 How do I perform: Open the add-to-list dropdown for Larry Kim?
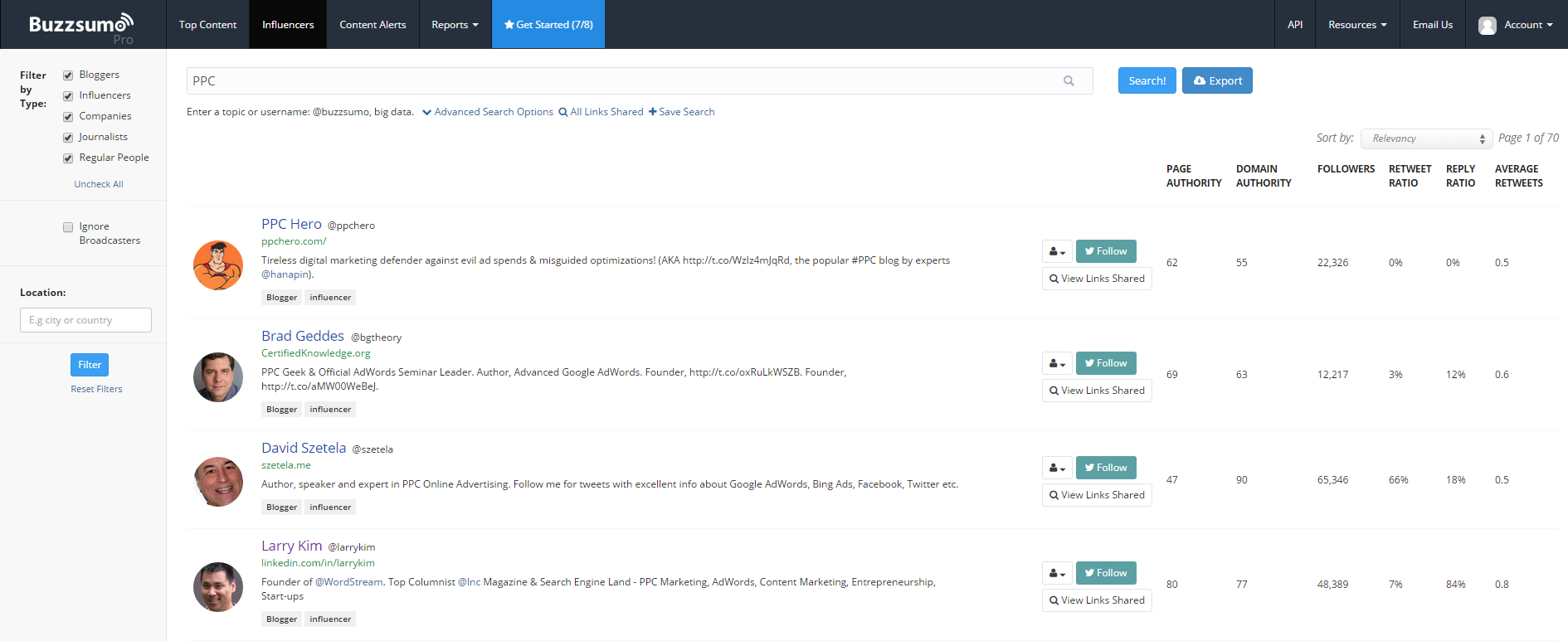coord(1057,573)
